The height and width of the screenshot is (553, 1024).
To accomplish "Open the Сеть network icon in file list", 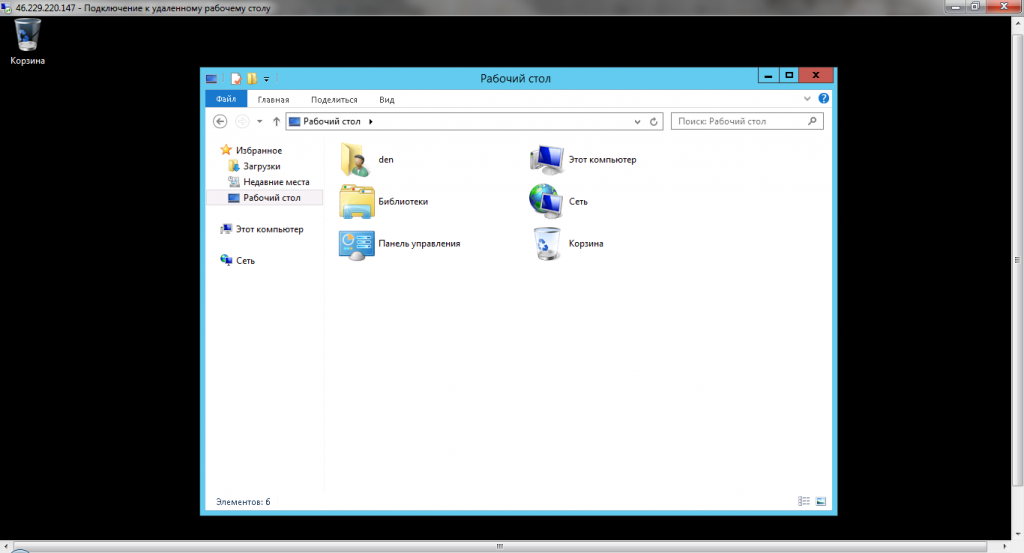I will pyautogui.click(x=547, y=201).
